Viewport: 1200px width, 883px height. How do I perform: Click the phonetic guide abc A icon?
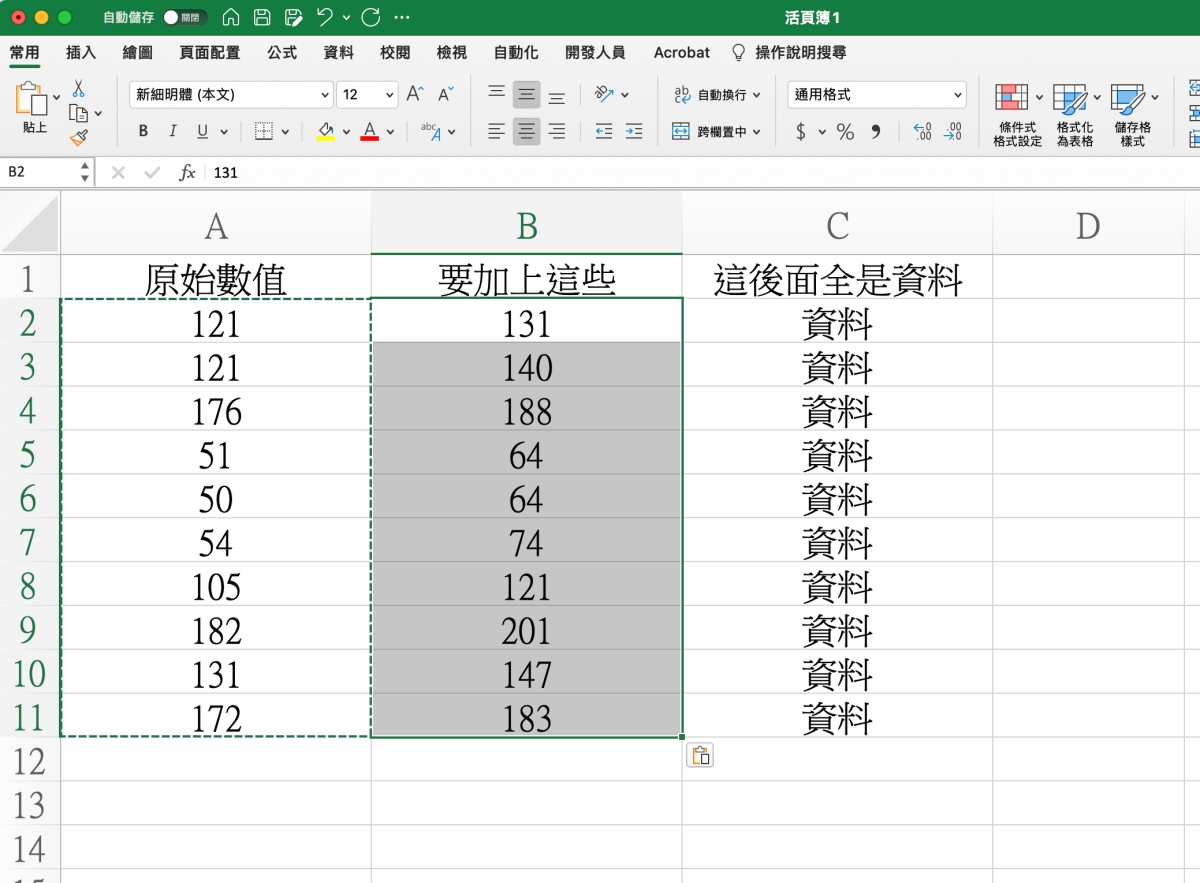pyautogui.click(x=431, y=131)
